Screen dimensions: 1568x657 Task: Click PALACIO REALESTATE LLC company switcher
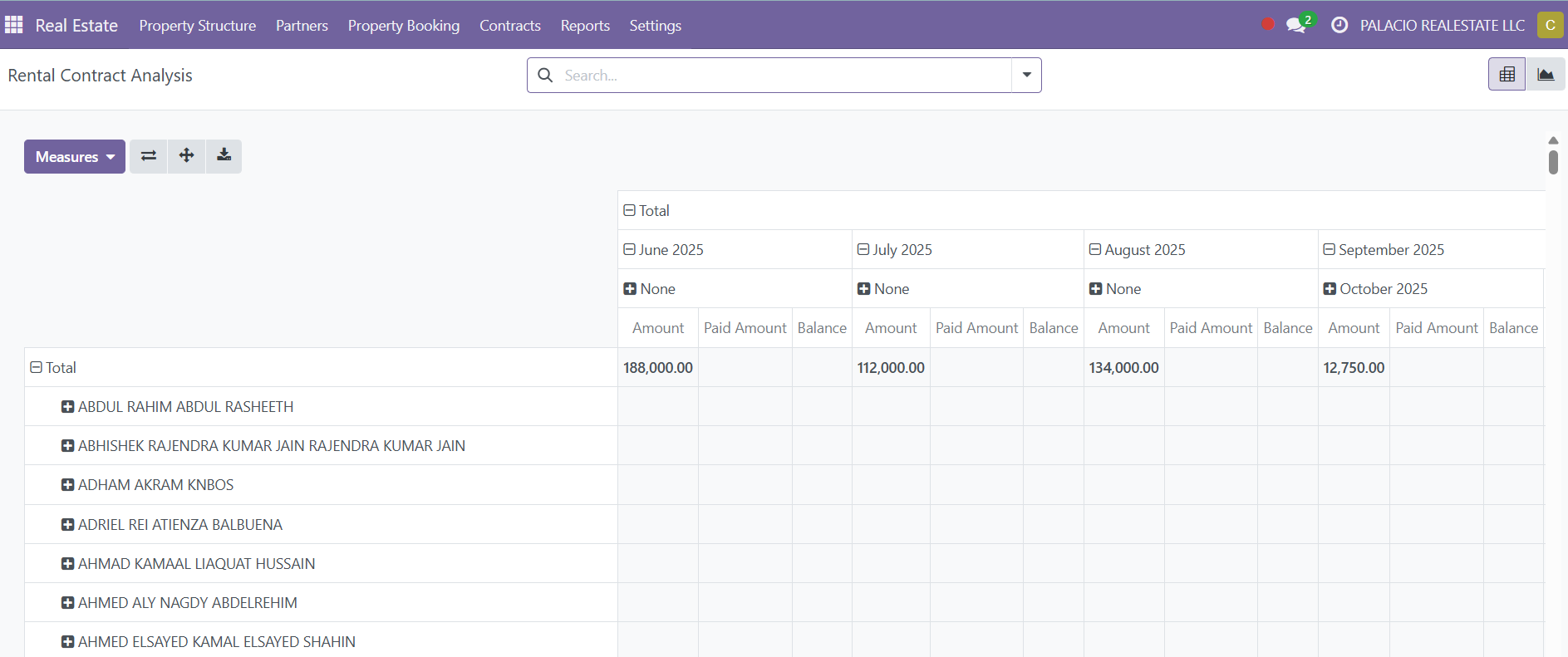1442,25
